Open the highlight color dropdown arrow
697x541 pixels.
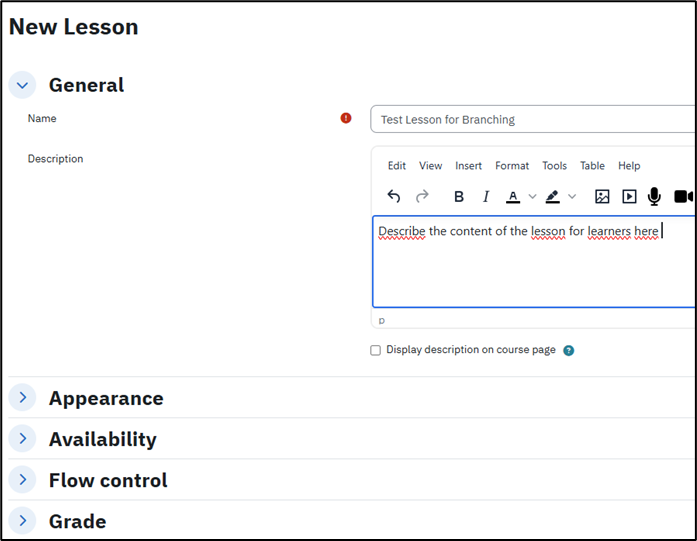(572, 197)
